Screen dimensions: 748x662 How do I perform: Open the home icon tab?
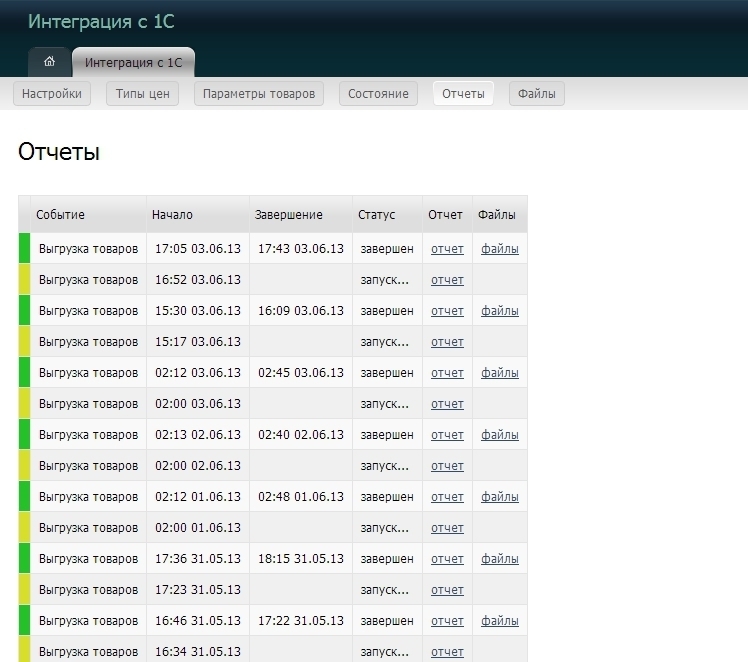click(x=50, y=62)
